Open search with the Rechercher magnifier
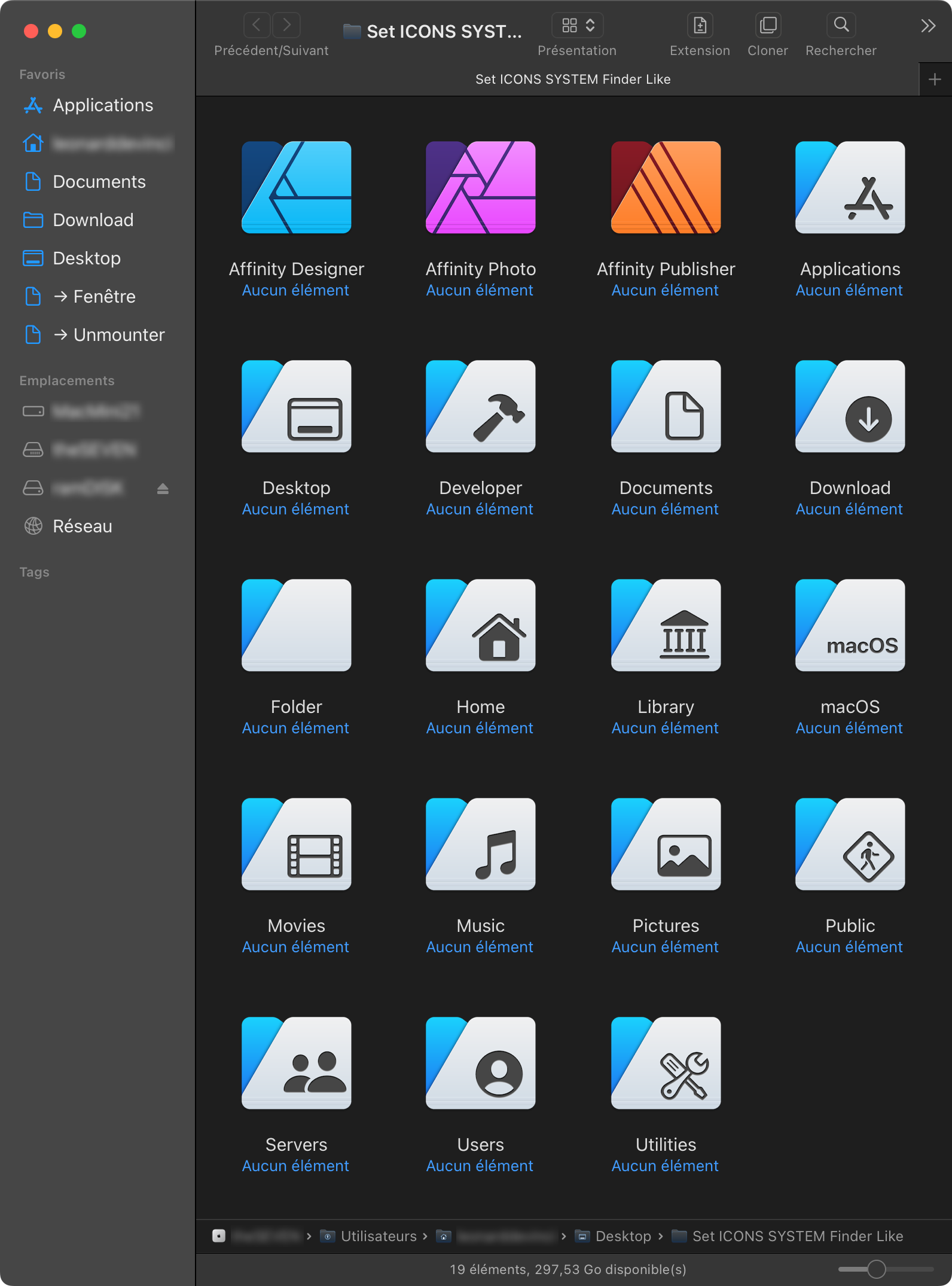952x1286 pixels. (841, 25)
